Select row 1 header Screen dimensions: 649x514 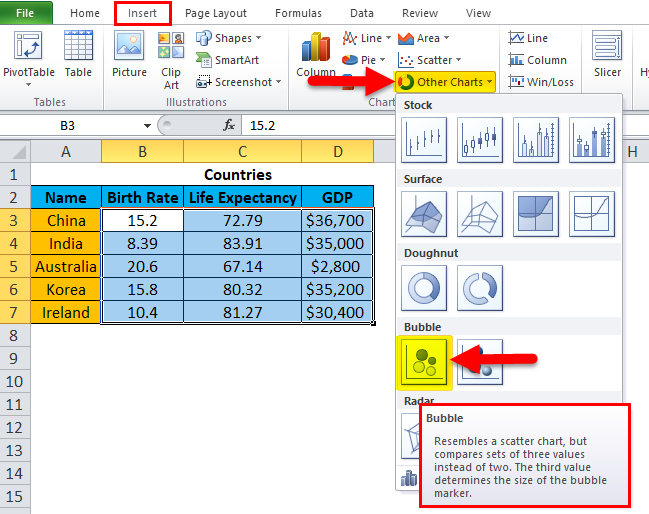[x=15, y=174]
